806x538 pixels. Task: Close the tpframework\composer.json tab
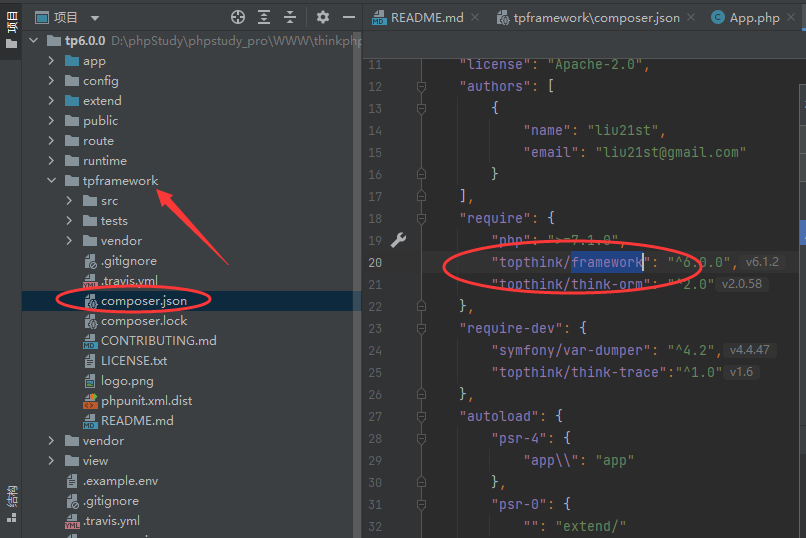pos(691,17)
